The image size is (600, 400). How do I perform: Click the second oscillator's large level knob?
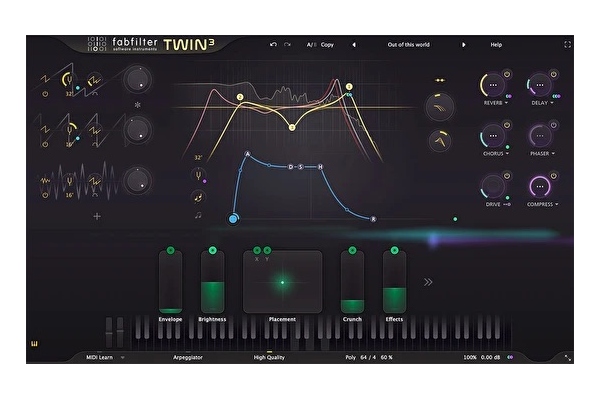tap(137, 130)
